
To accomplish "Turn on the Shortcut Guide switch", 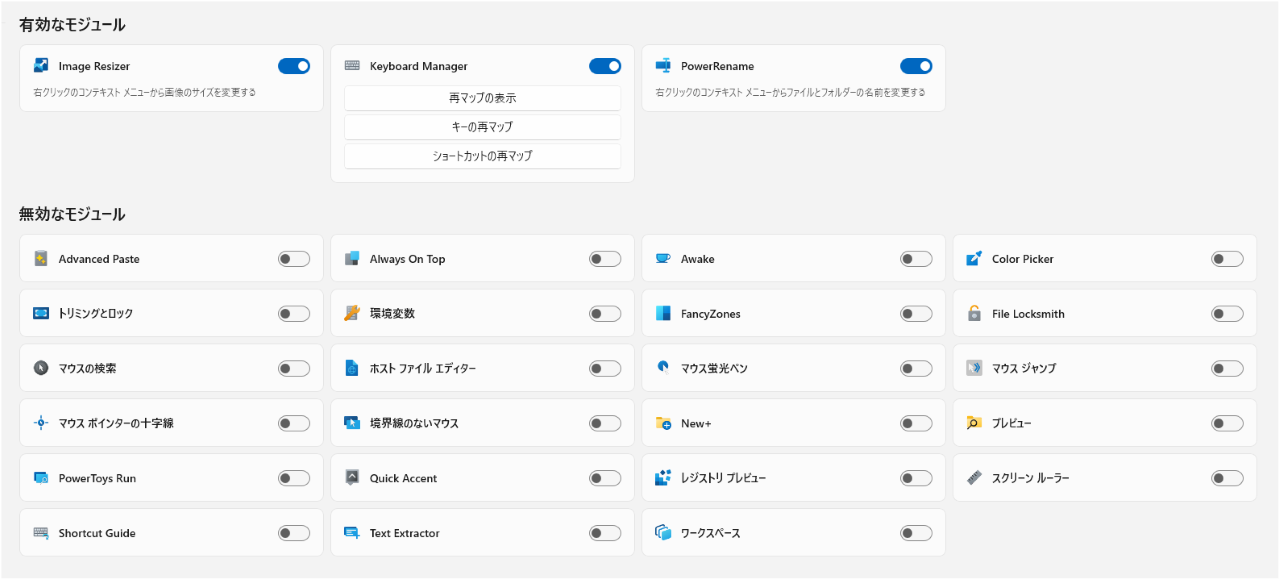I will pyautogui.click(x=294, y=533).
